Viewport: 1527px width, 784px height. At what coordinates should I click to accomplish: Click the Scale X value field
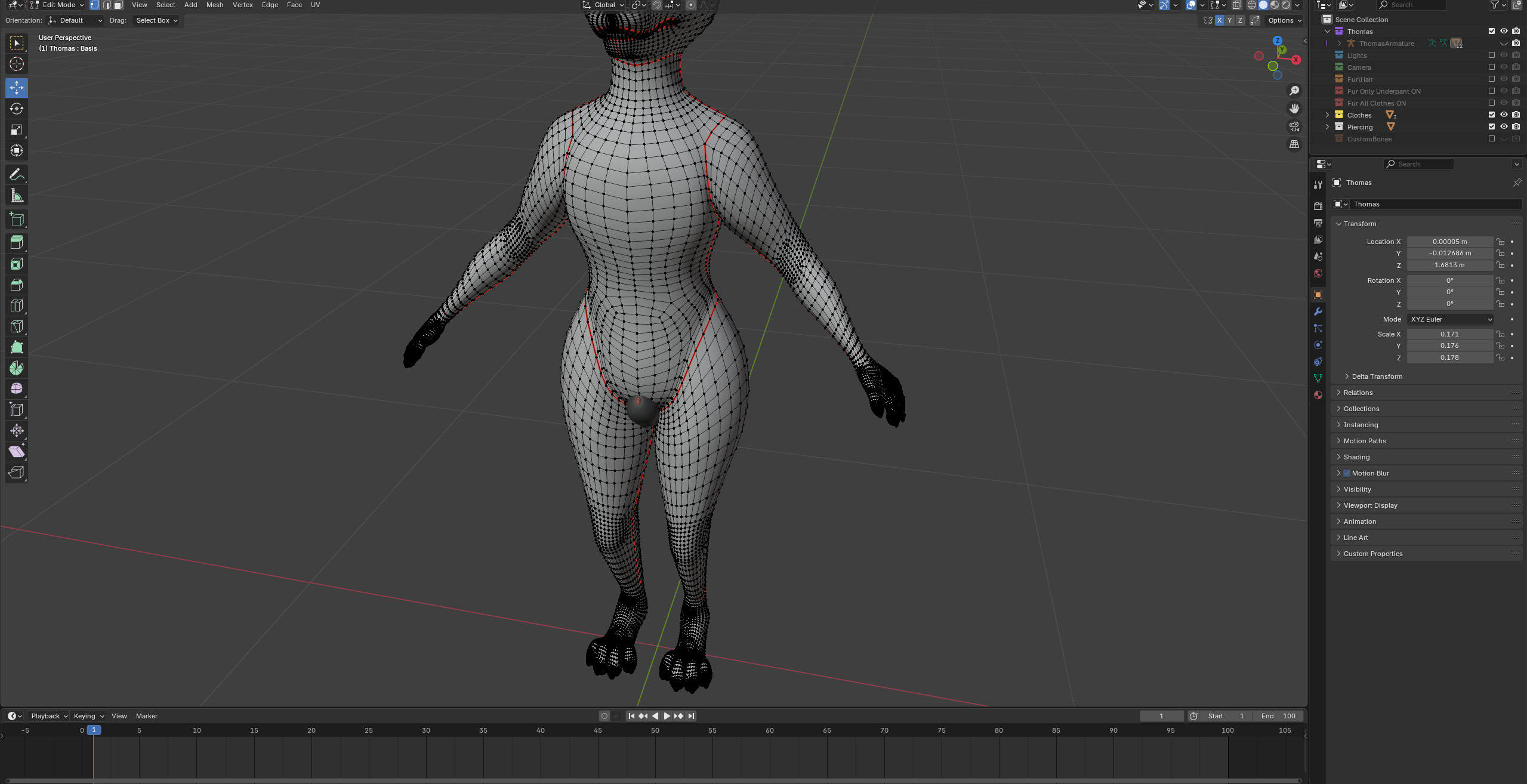tap(1449, 334)
